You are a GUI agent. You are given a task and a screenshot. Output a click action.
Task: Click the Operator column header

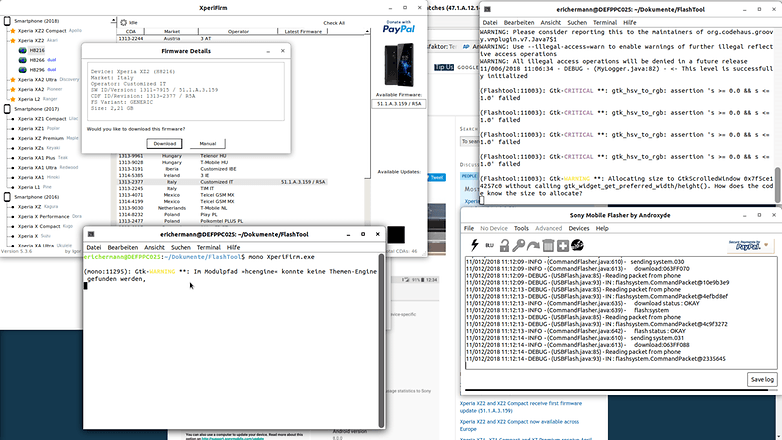click(x=238, y=31)
